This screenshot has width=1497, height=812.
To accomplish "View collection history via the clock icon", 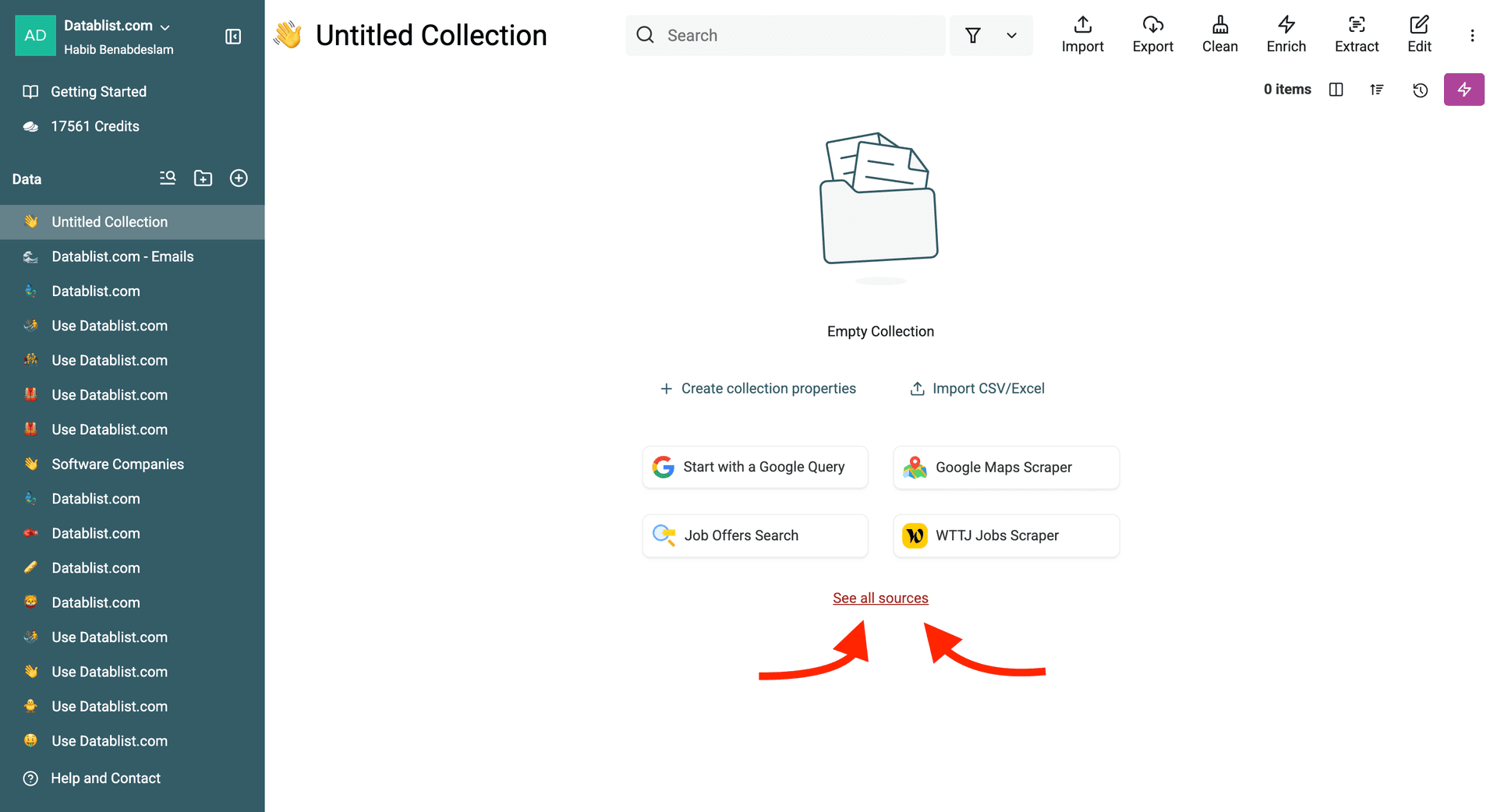I will [x=1420, y=90].
